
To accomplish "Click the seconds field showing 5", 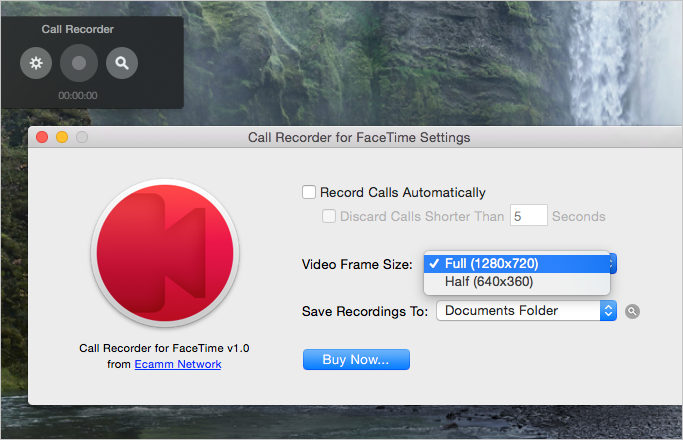I will click(x=528, y=215).
